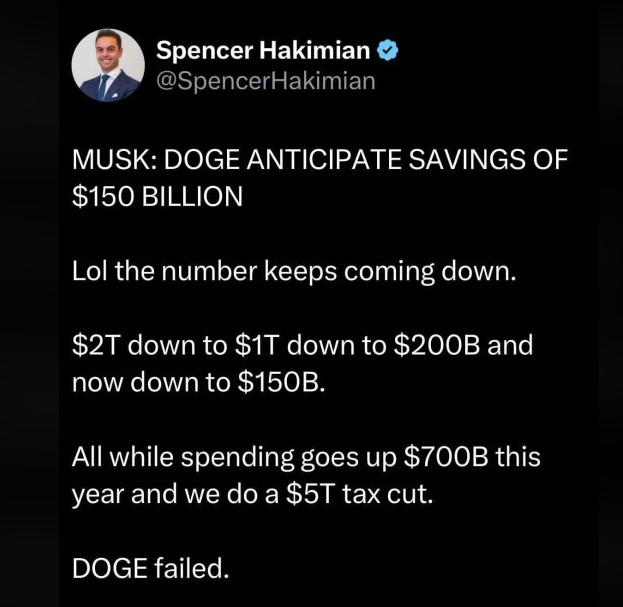Select the $1T amount
623x607 pixels.
pos(257,345)
